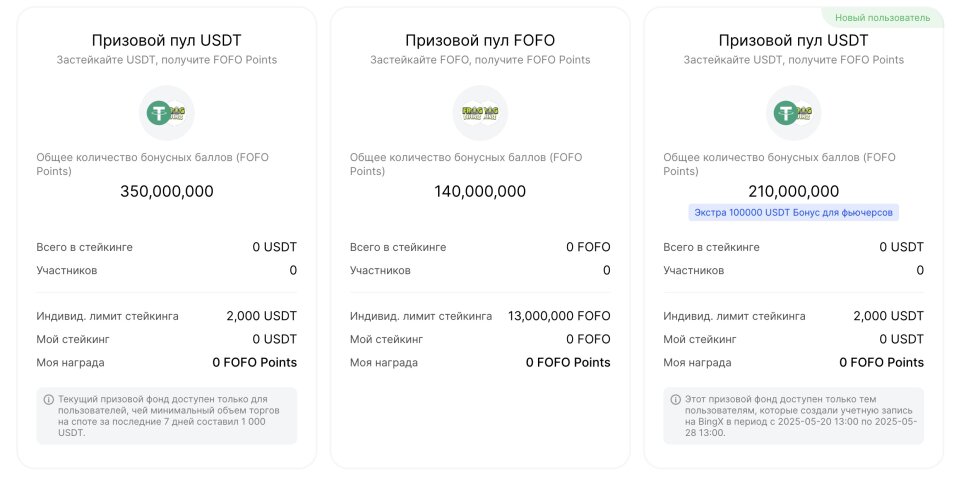Click the 140,000,000 bonus points amount
This screenshot has width=966, height=484.
click(x=480, y=192)
